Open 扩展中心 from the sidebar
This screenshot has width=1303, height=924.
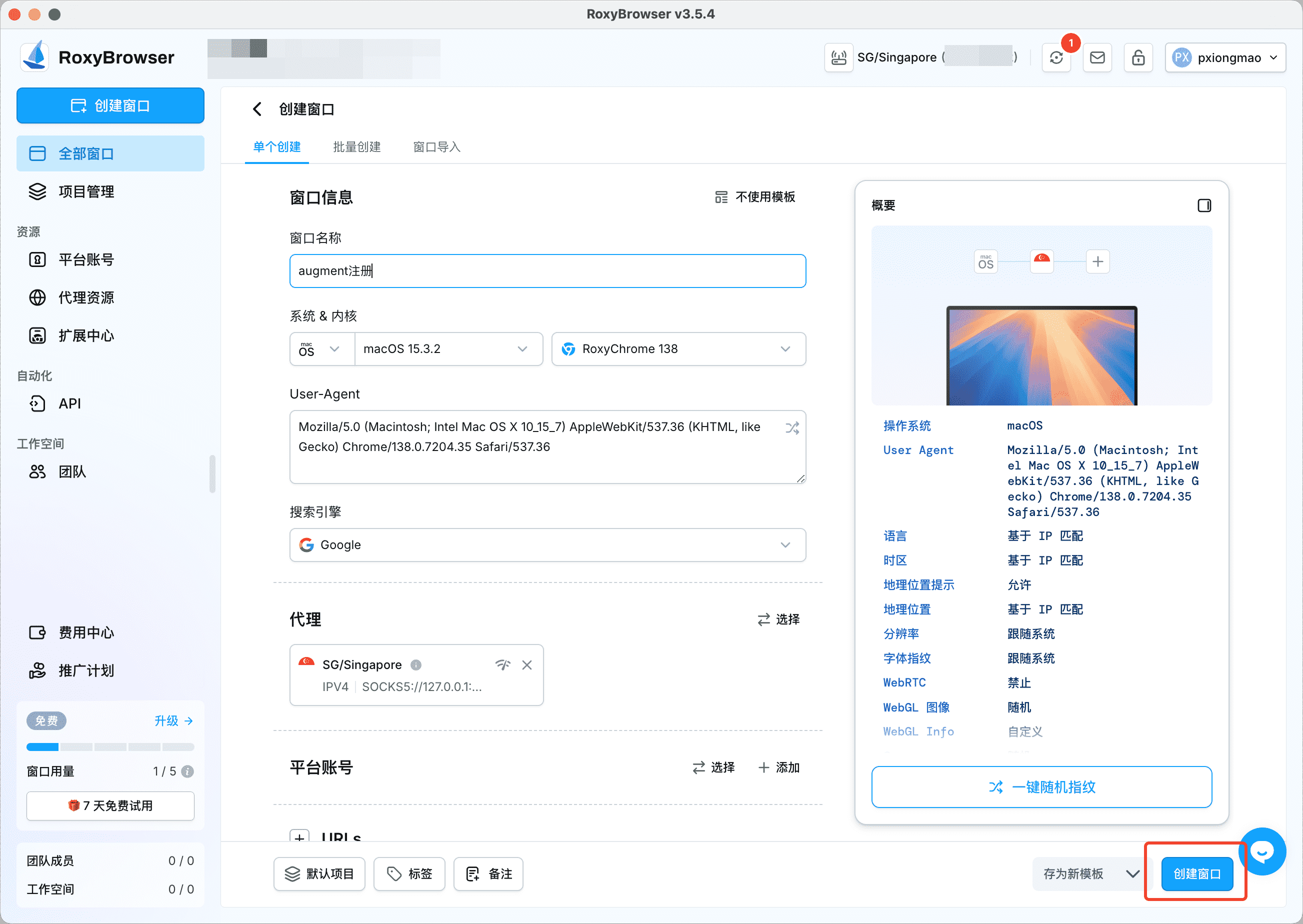85,335
